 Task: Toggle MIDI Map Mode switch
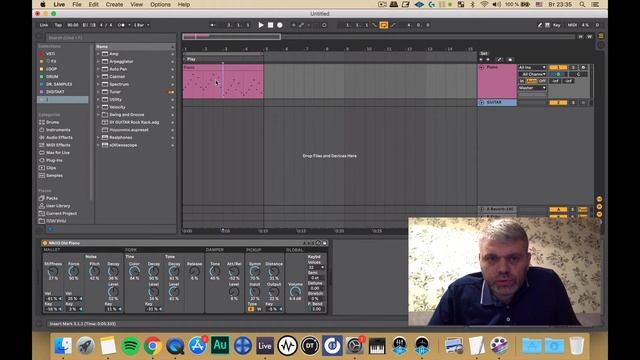(x=572, y=25)
